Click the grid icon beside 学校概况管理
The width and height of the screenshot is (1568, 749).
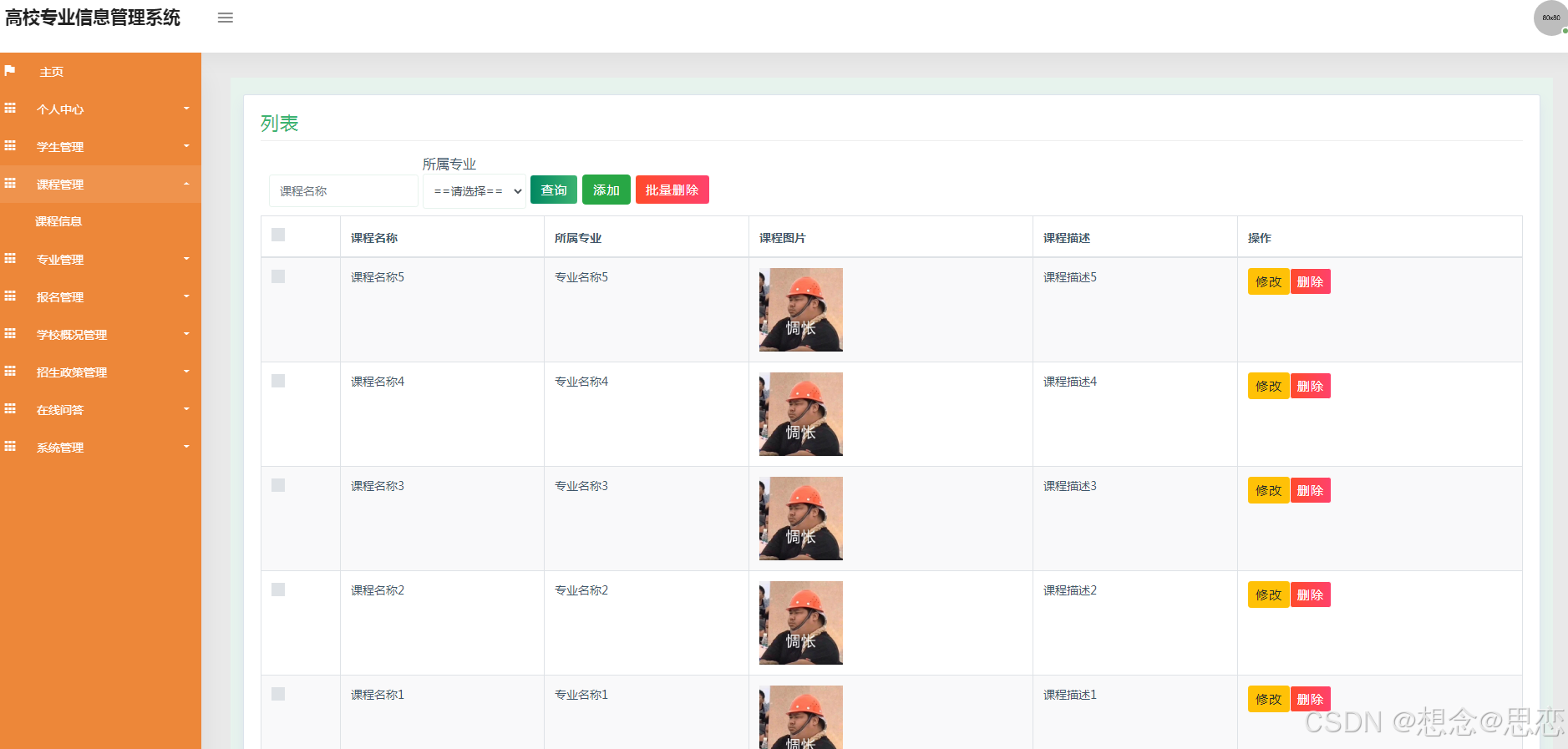point(10,334)
